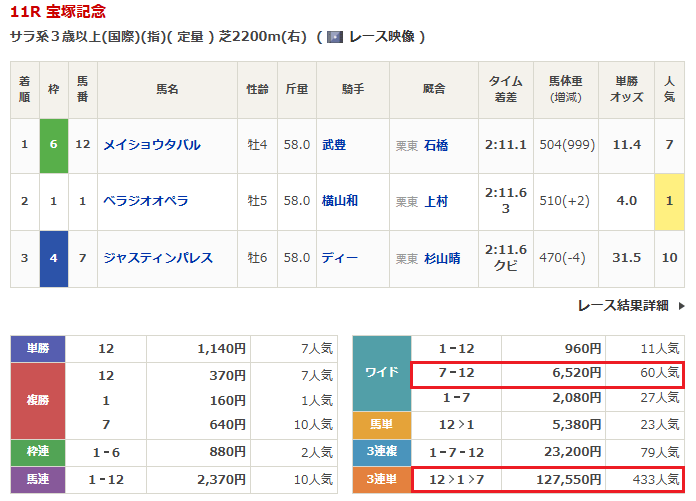The width and height of the screenshot is (696, 501).
Task: Click the race video film icon
Action: (335, 37)
